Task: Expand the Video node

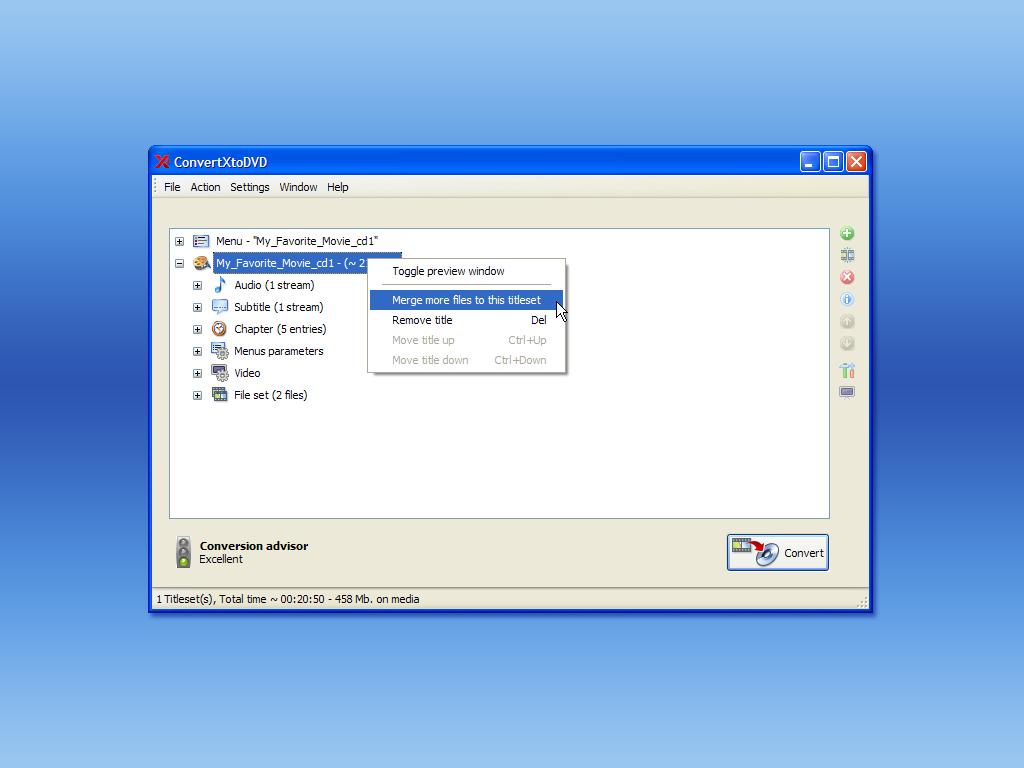Action: point(197,374)
